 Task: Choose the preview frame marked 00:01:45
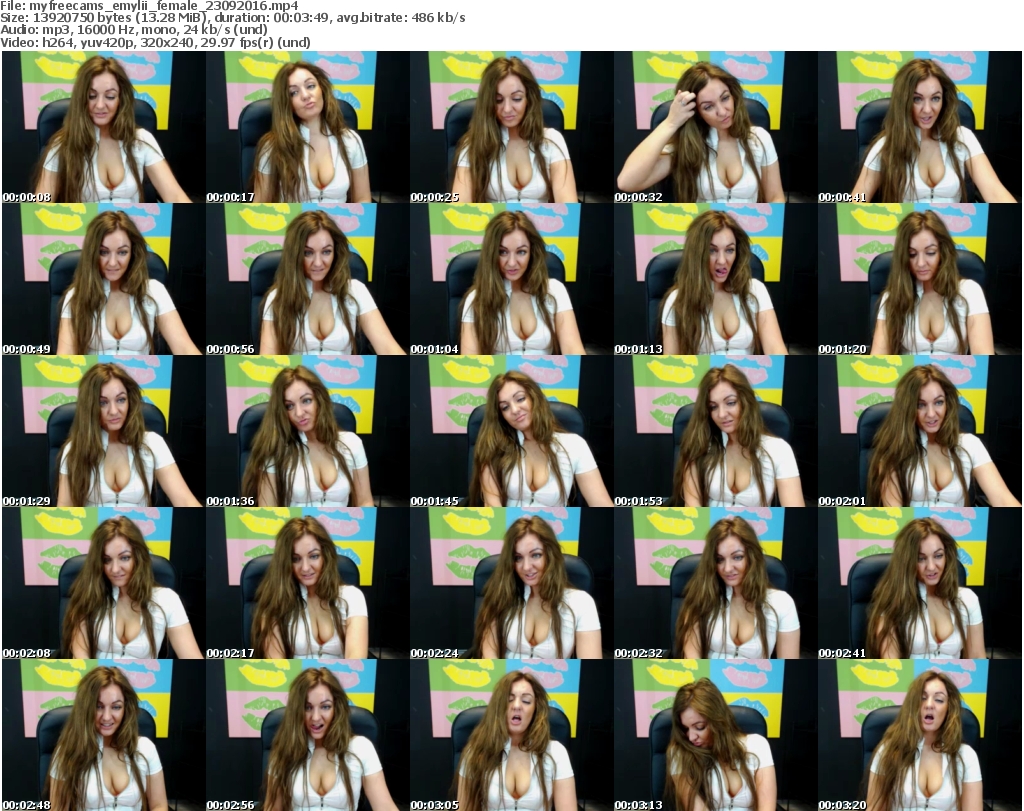point(511,432)
